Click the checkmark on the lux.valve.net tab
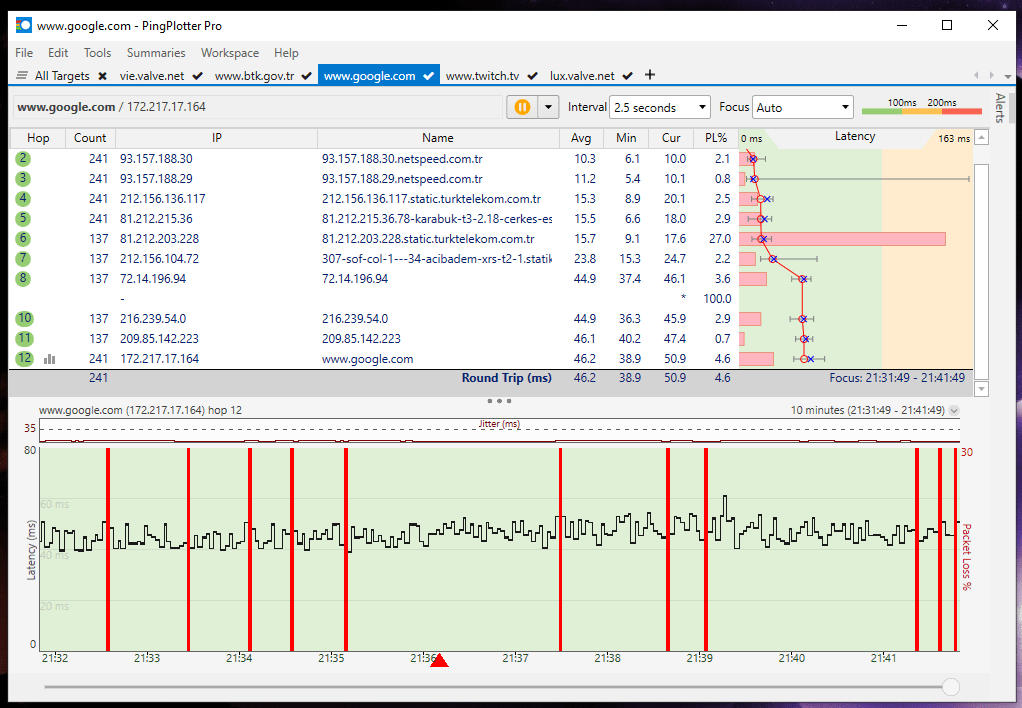 (x=628, y=76)
